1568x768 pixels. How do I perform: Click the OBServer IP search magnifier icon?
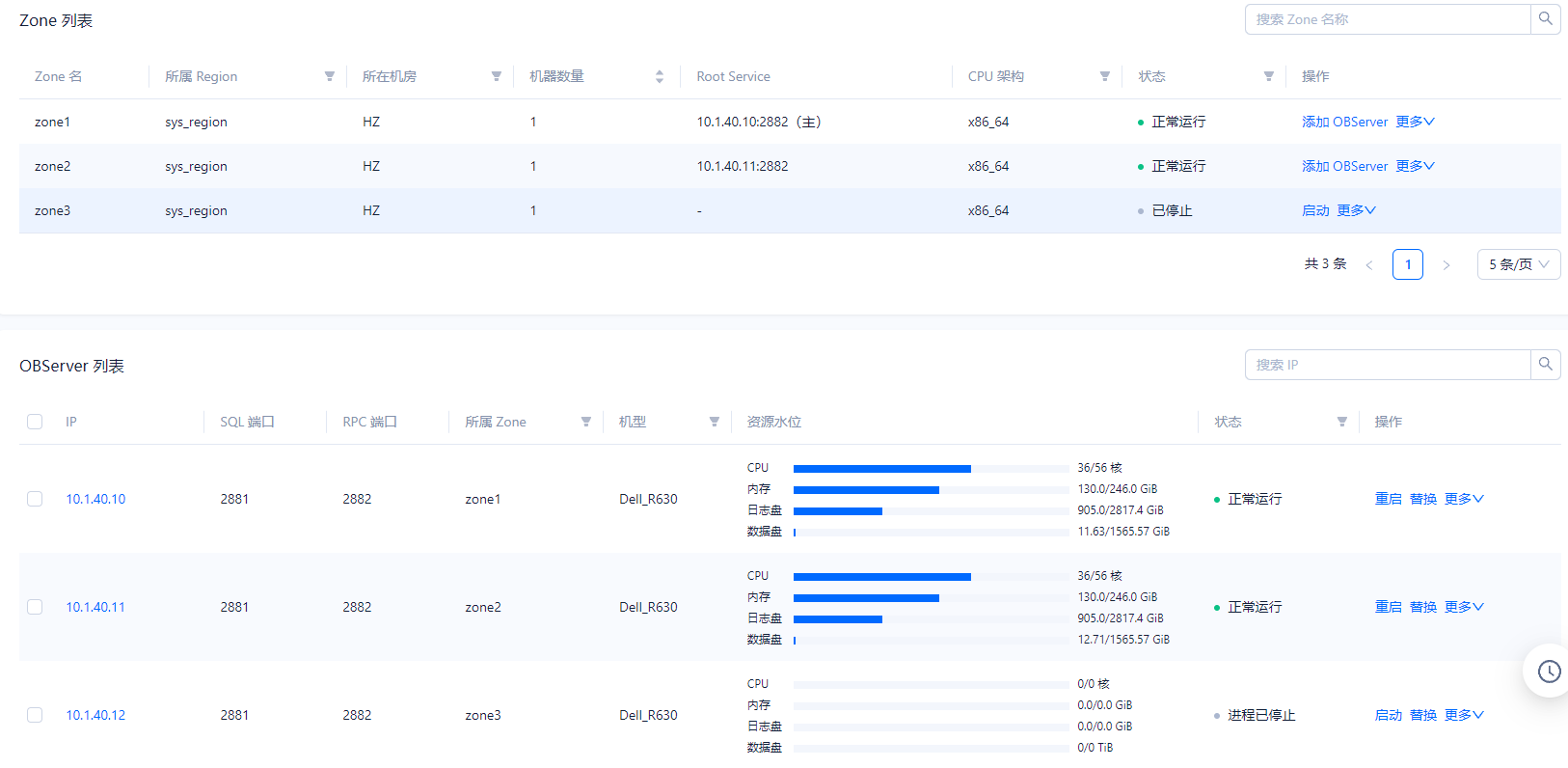pos(1545,365)
